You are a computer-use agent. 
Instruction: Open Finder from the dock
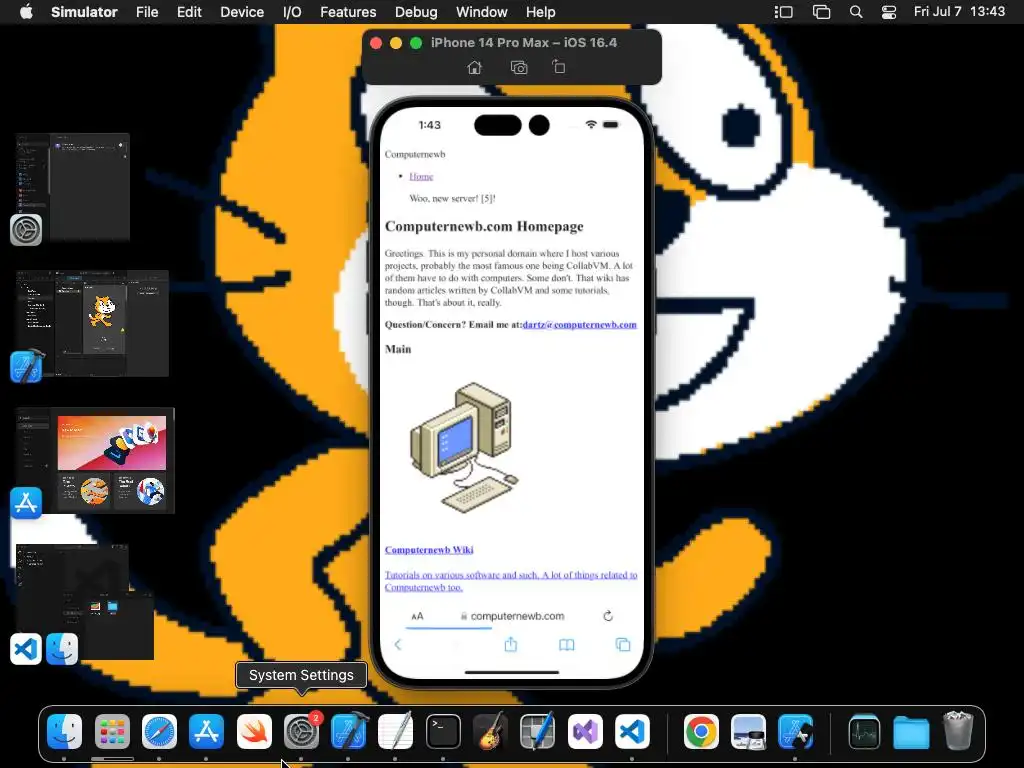point(65,731)
